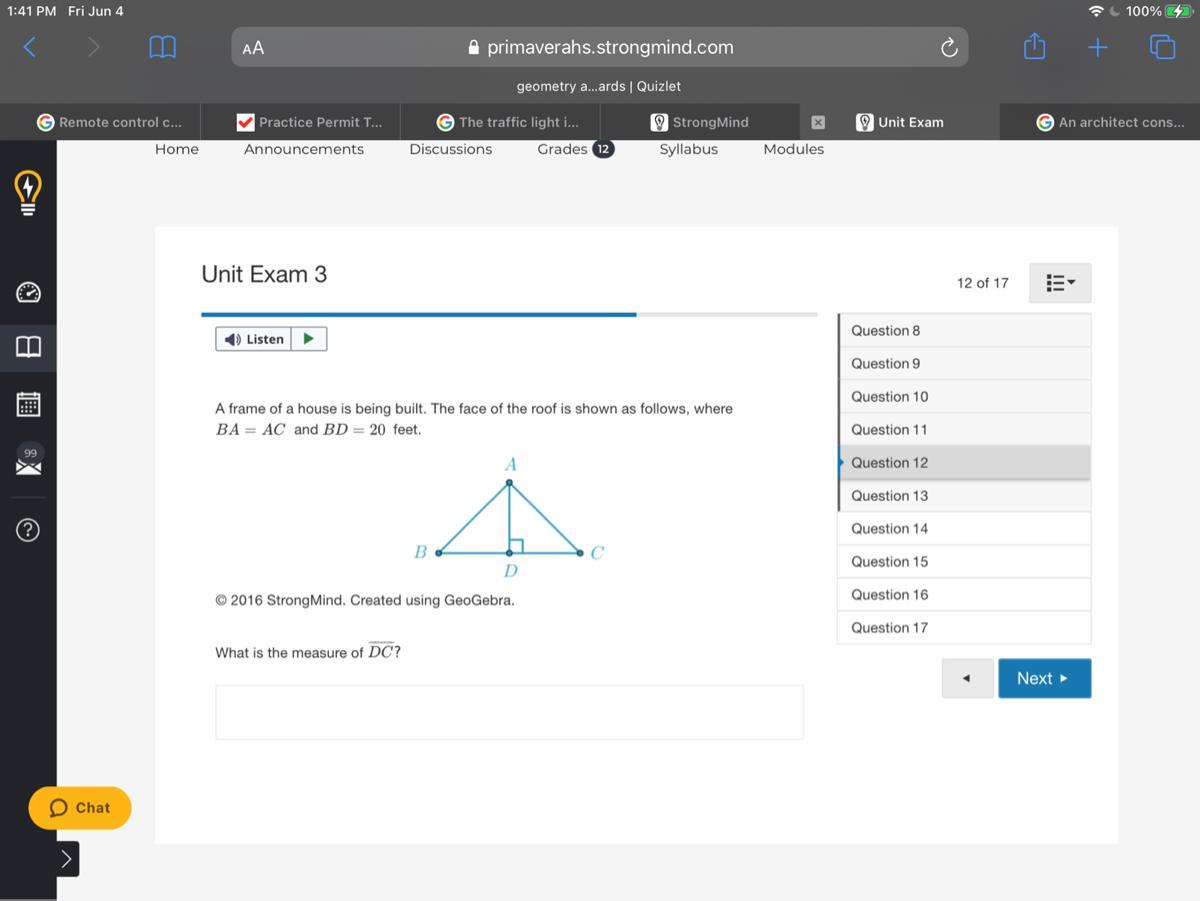
Task: Open Discussions in course navigation
Action: 451,149
